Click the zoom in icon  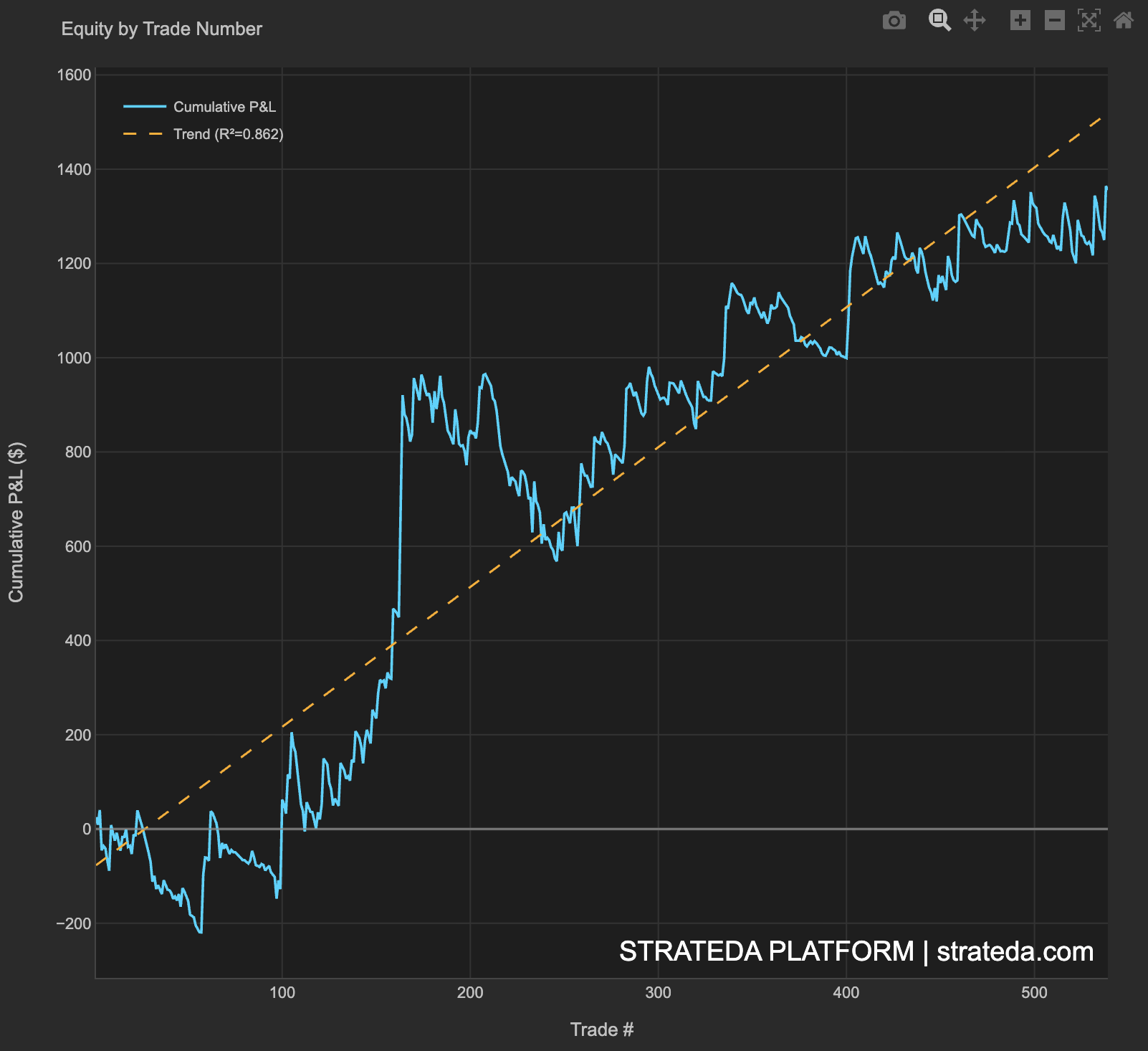tap(1020, 22)
